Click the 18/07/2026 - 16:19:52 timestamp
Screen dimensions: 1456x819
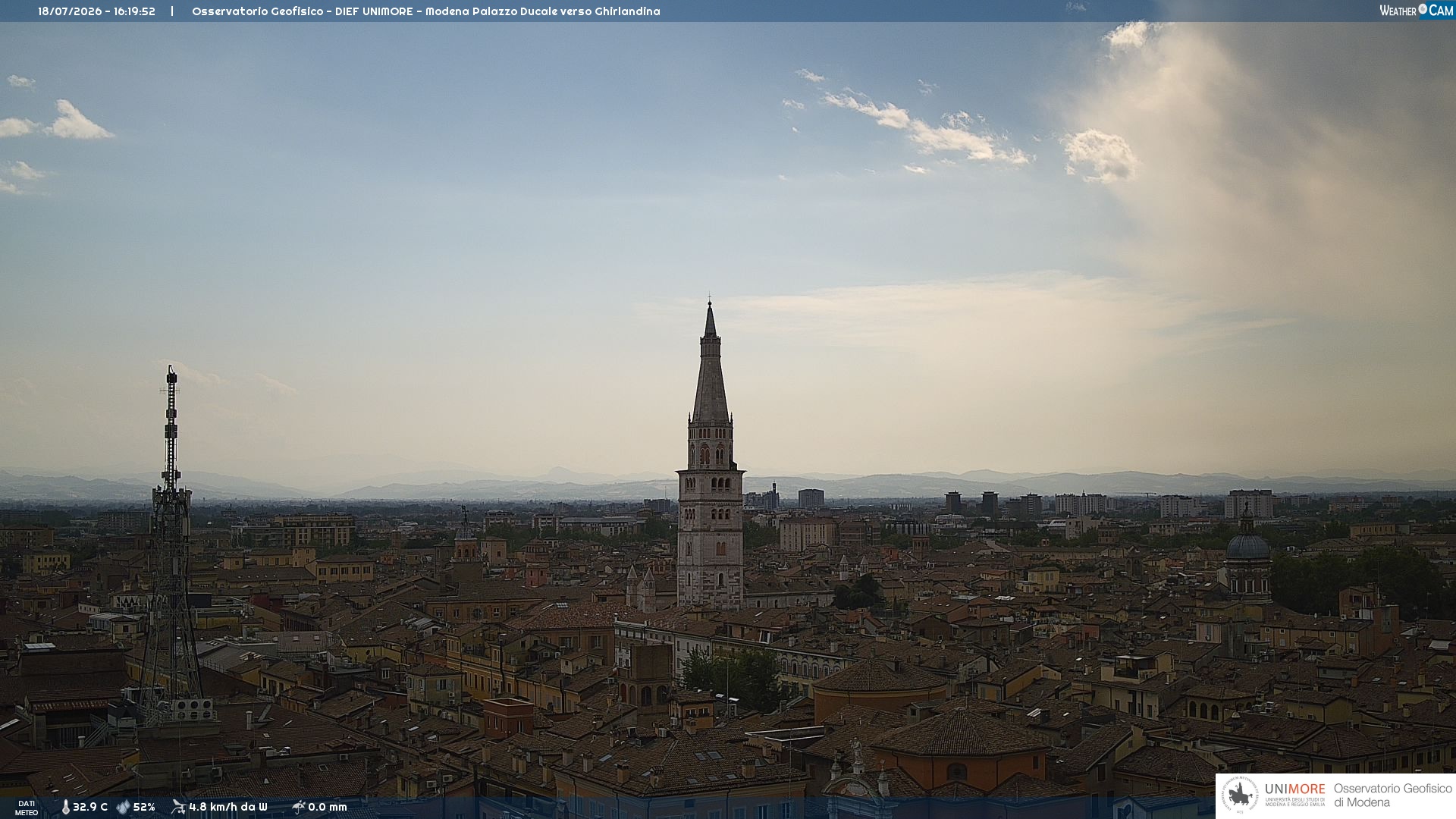[96, 11]
